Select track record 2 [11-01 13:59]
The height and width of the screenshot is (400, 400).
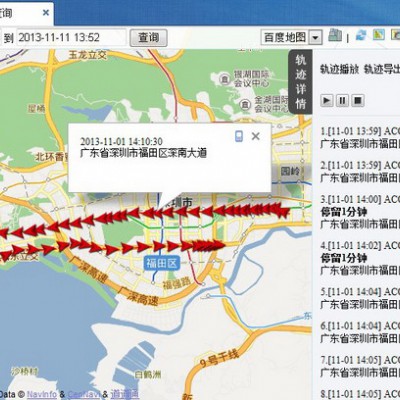[360, 172]
